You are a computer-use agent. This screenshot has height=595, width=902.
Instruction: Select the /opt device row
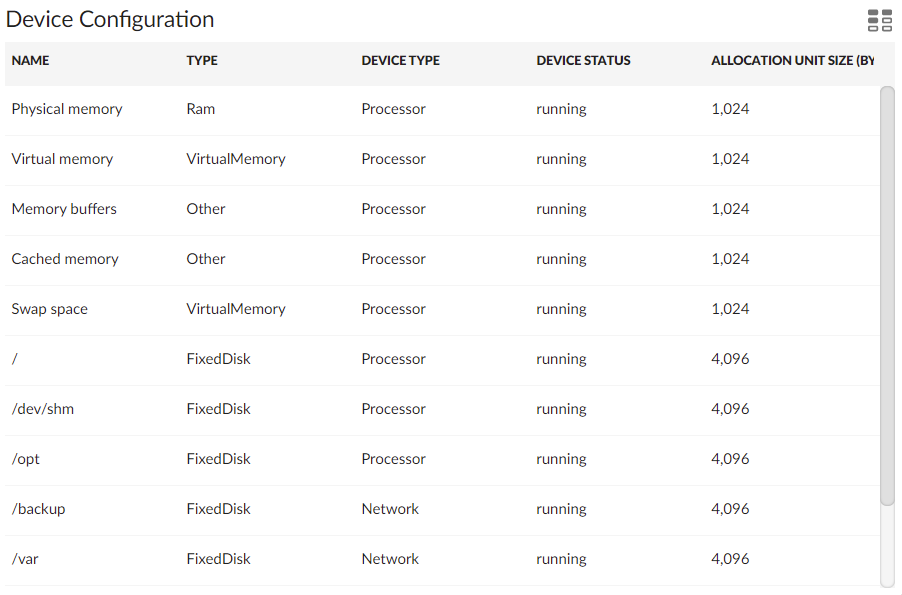(x=26, y=459)
